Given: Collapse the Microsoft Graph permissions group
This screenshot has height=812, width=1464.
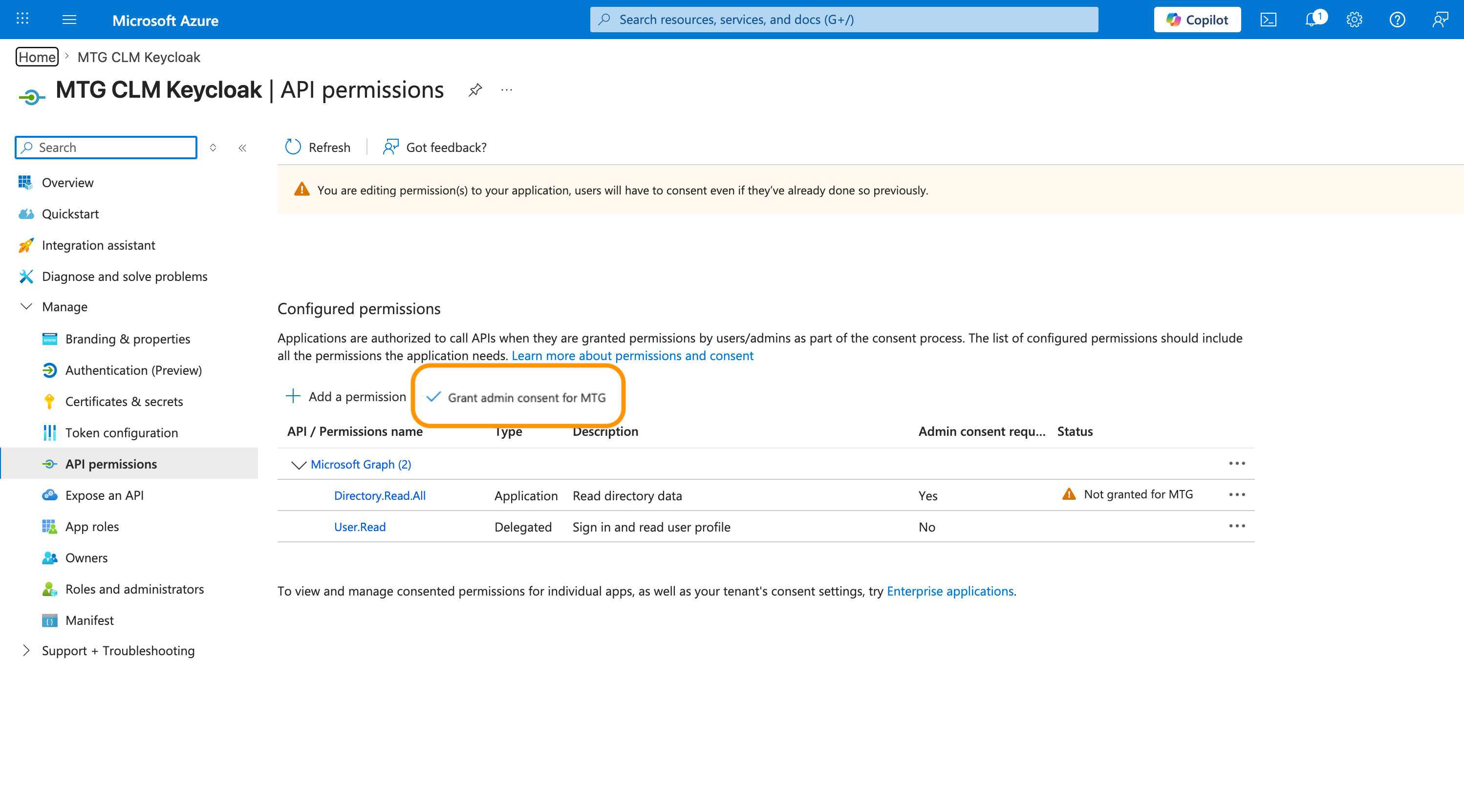Looking at the screenshot, I should click(299, 465).
